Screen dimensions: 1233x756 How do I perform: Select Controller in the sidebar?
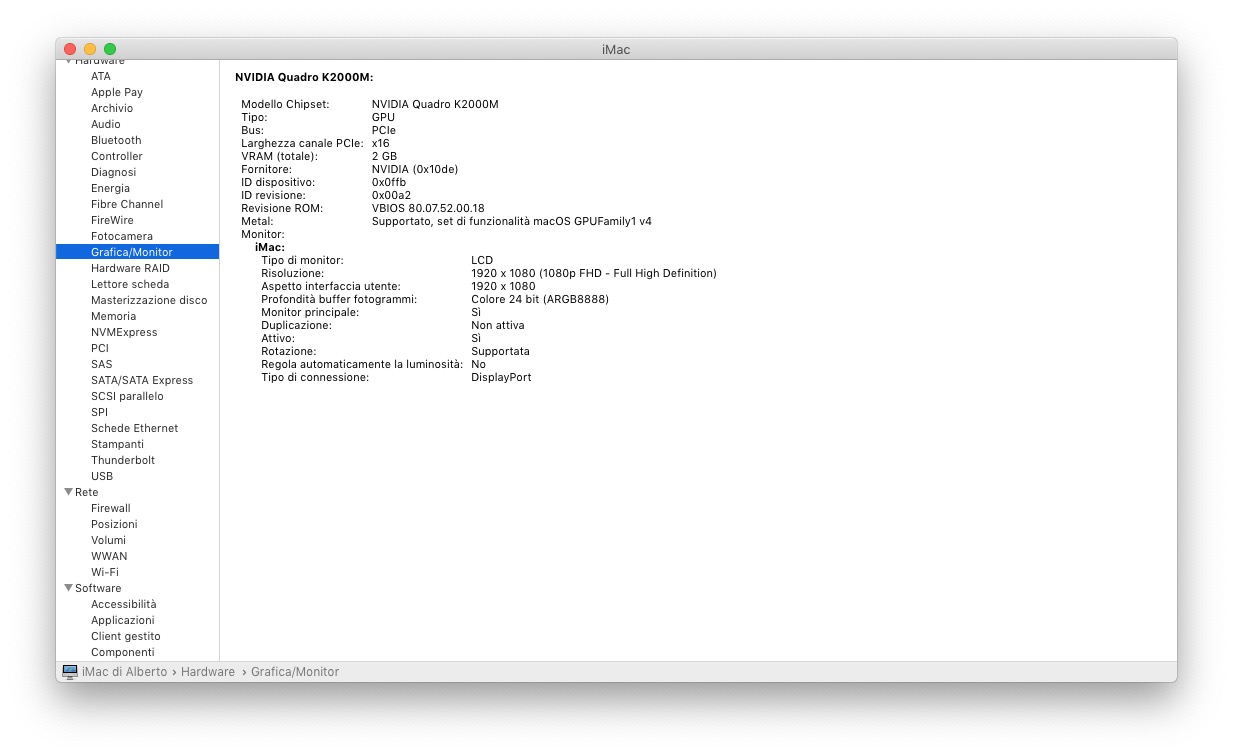pyautogui.click(x=117, y=156)
